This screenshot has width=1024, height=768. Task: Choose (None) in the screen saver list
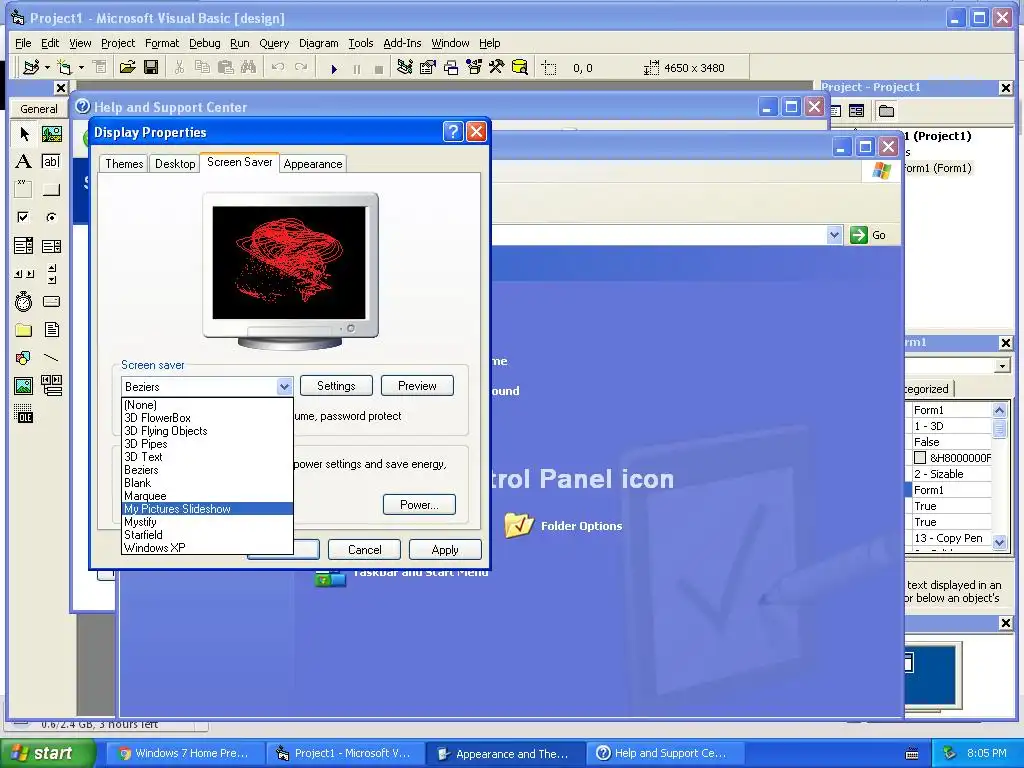pyautogui.click(x=207, y=405)
